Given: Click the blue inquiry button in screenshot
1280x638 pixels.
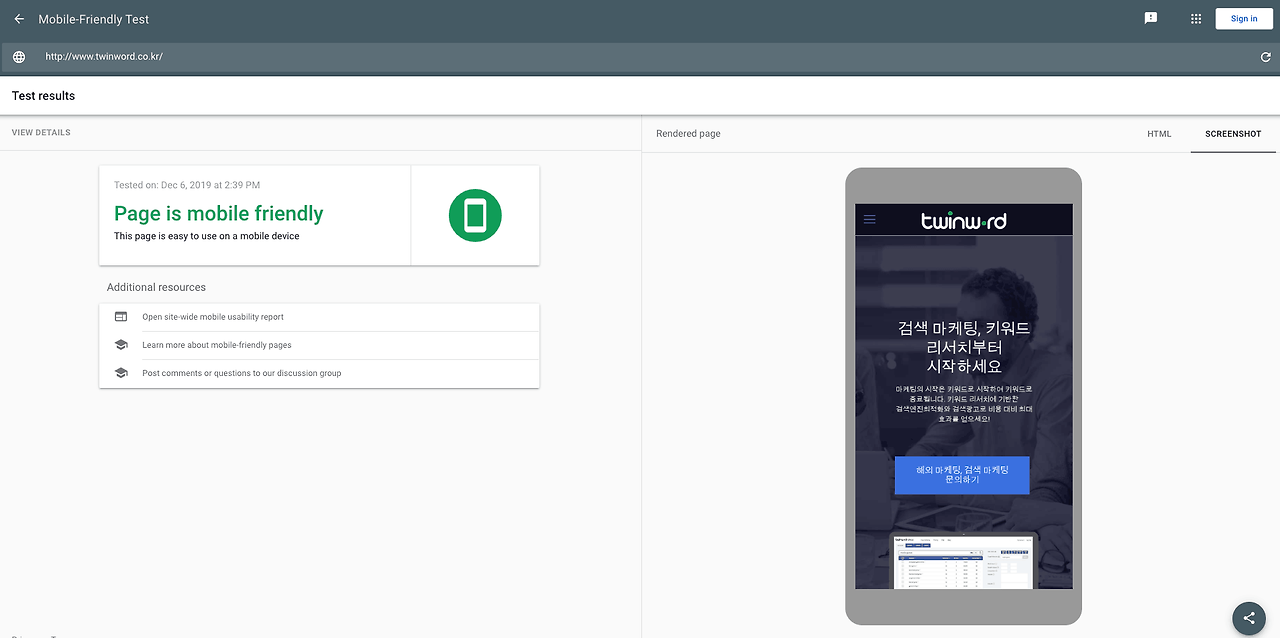Looking at the screenshot, I should (962, 474).
